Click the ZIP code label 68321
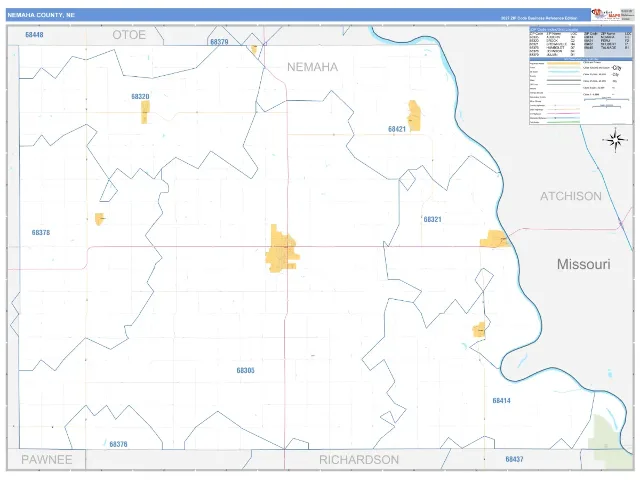Viewport: 640px width, 480px height. tap(432, 219)
